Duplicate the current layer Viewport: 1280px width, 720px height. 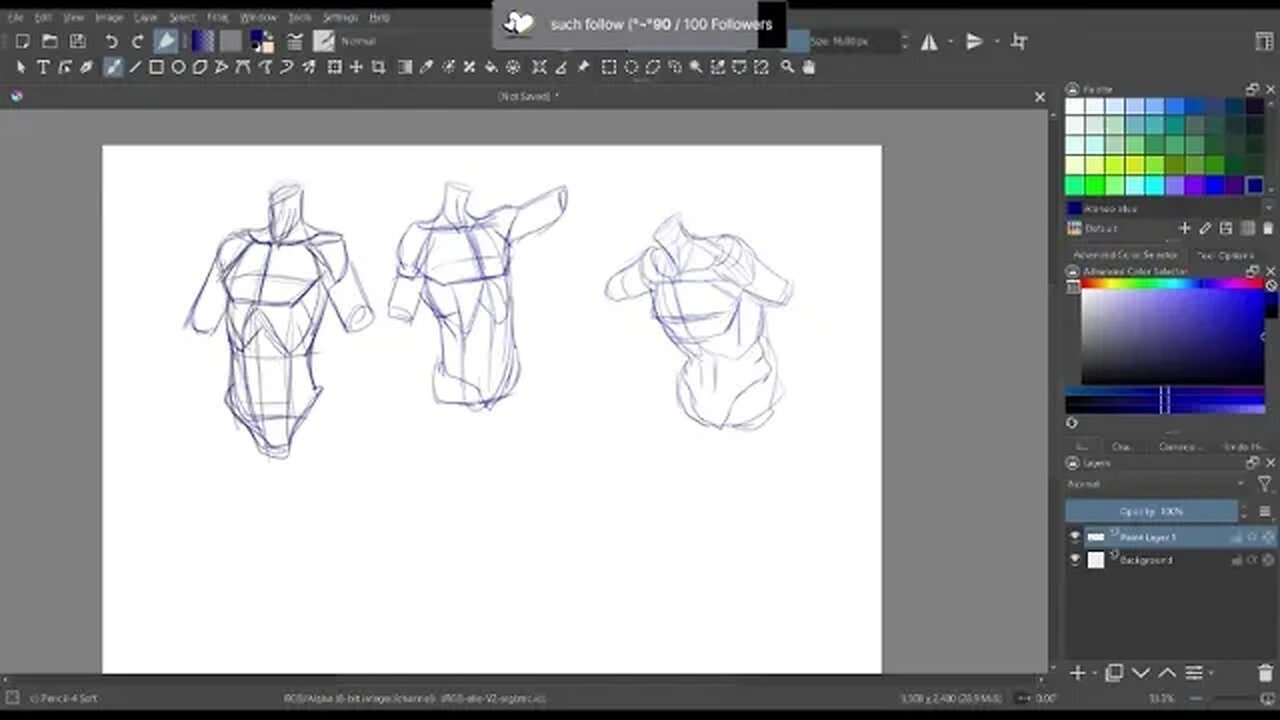click(x=1115, y=674)
